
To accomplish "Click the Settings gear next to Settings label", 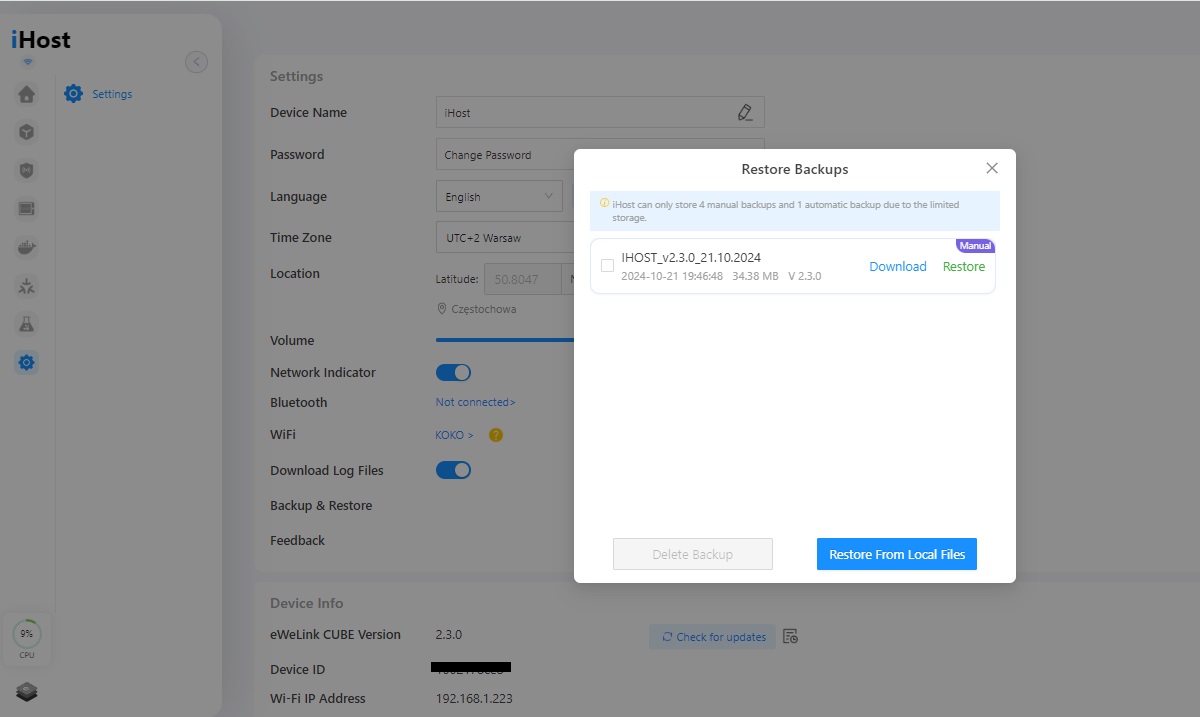I will 73,94.
